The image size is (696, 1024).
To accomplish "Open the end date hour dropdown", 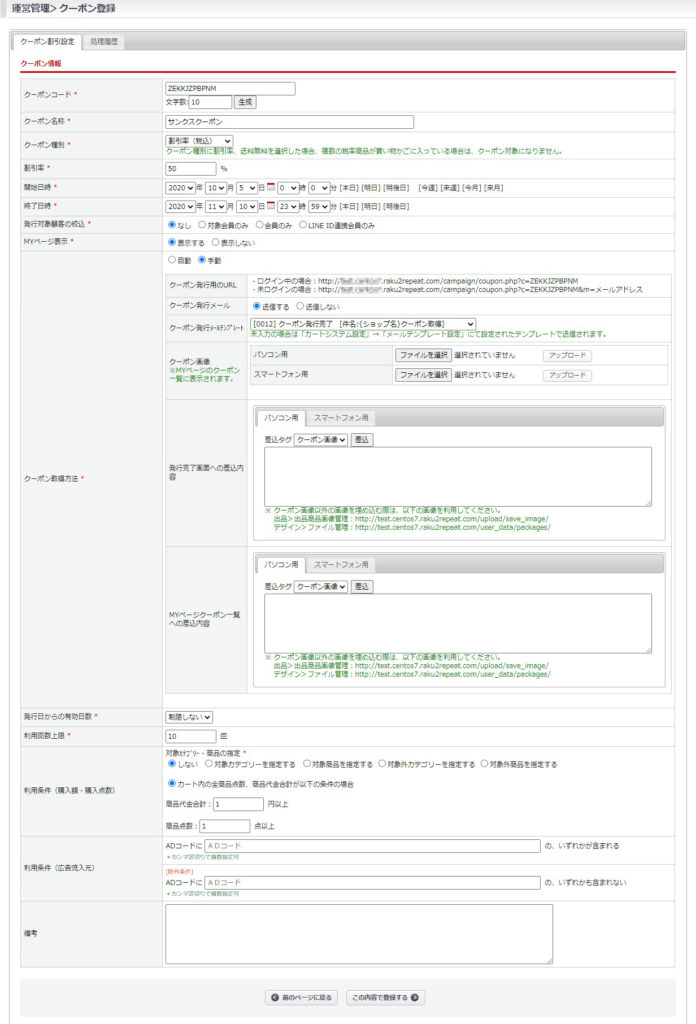I will [x=288, y=206].
